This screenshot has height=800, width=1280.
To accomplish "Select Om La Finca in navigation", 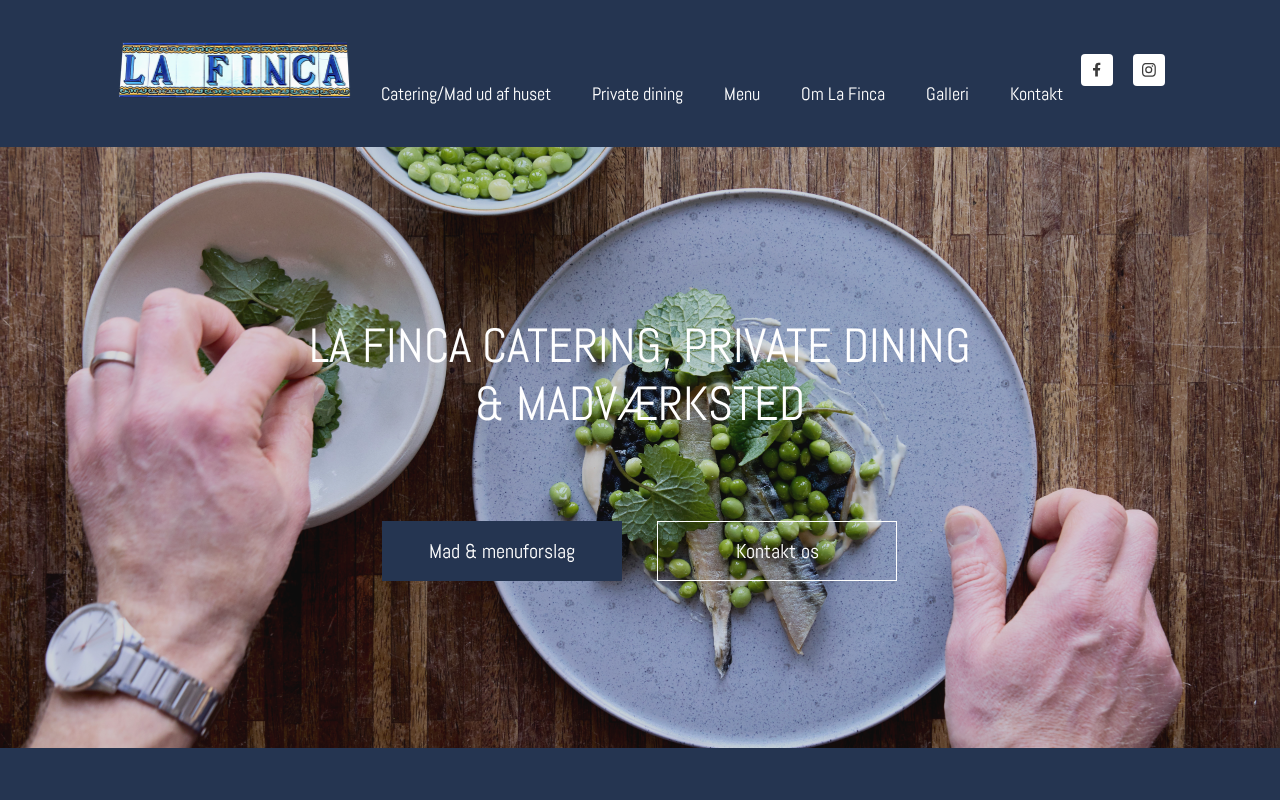I will (x=843, y=94).
